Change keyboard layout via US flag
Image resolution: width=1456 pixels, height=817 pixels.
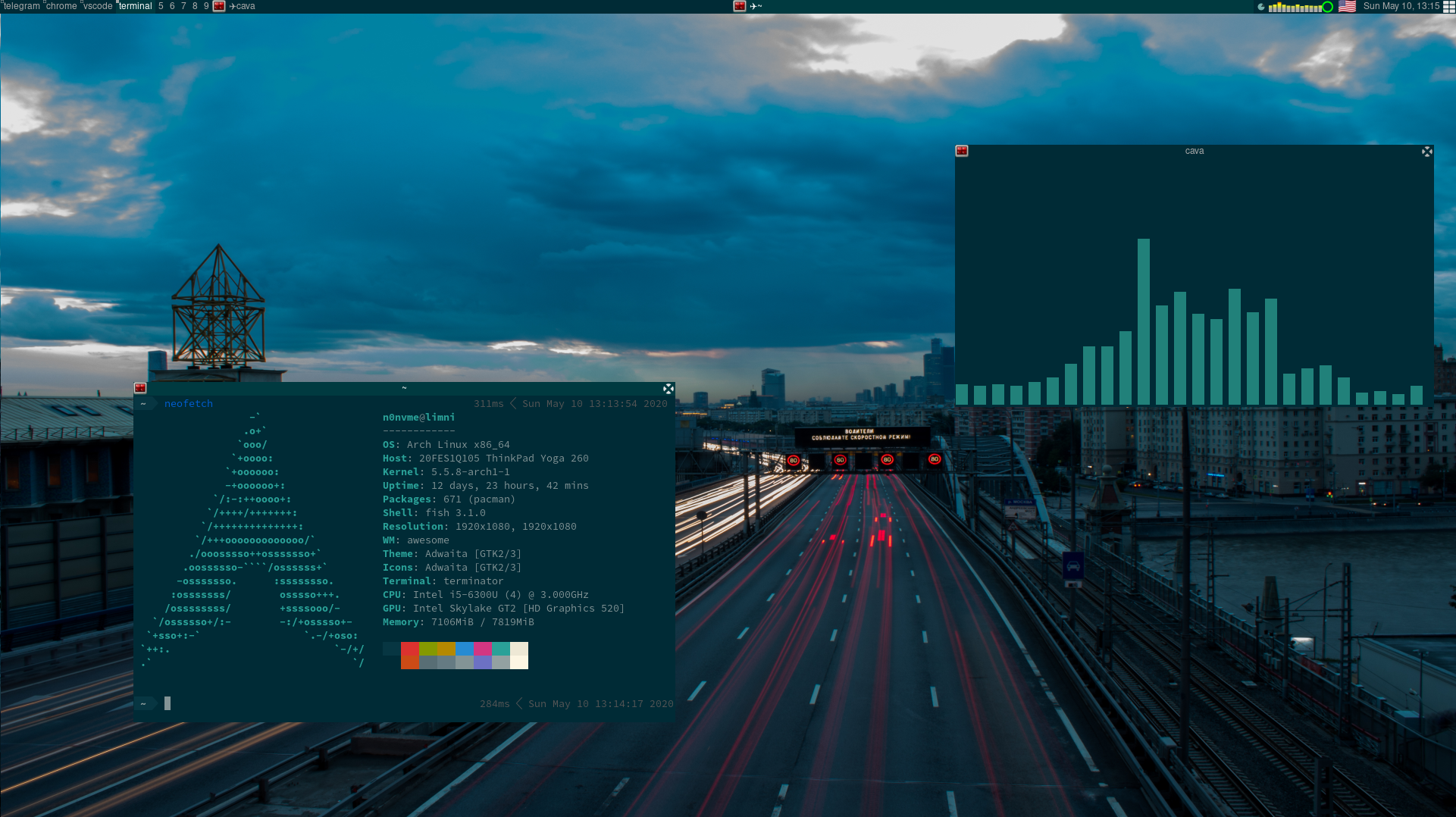pos(1347,6)
